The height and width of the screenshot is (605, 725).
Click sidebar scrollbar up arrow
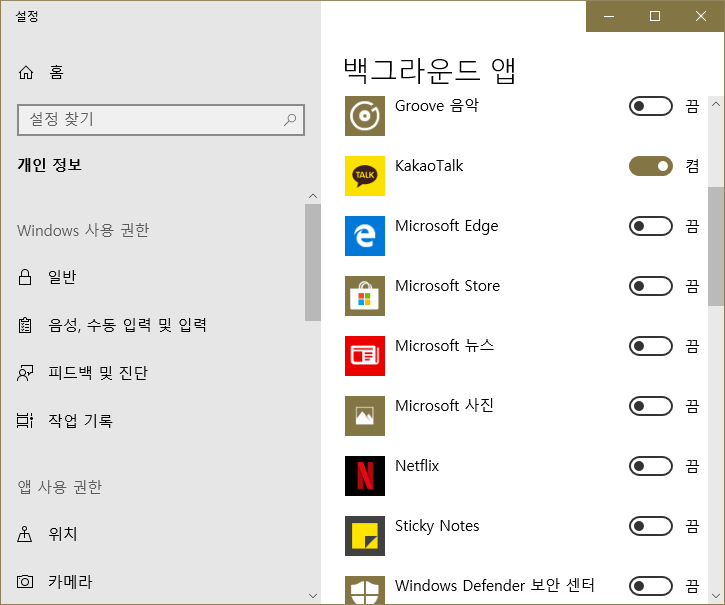tap(313, 196)
